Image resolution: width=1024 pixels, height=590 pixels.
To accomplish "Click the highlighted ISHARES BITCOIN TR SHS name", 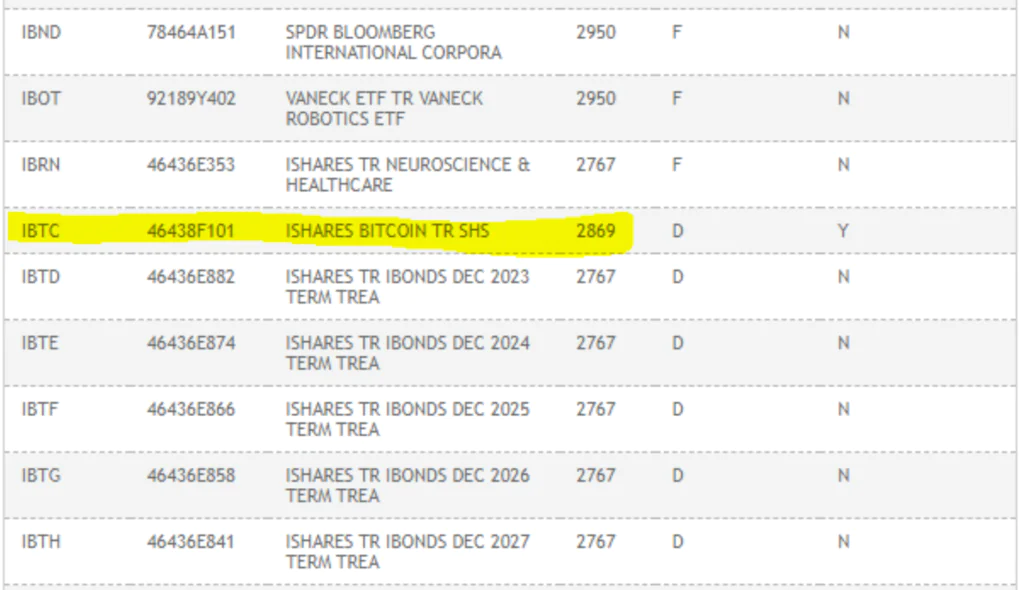I will click(x=387, y=231).
